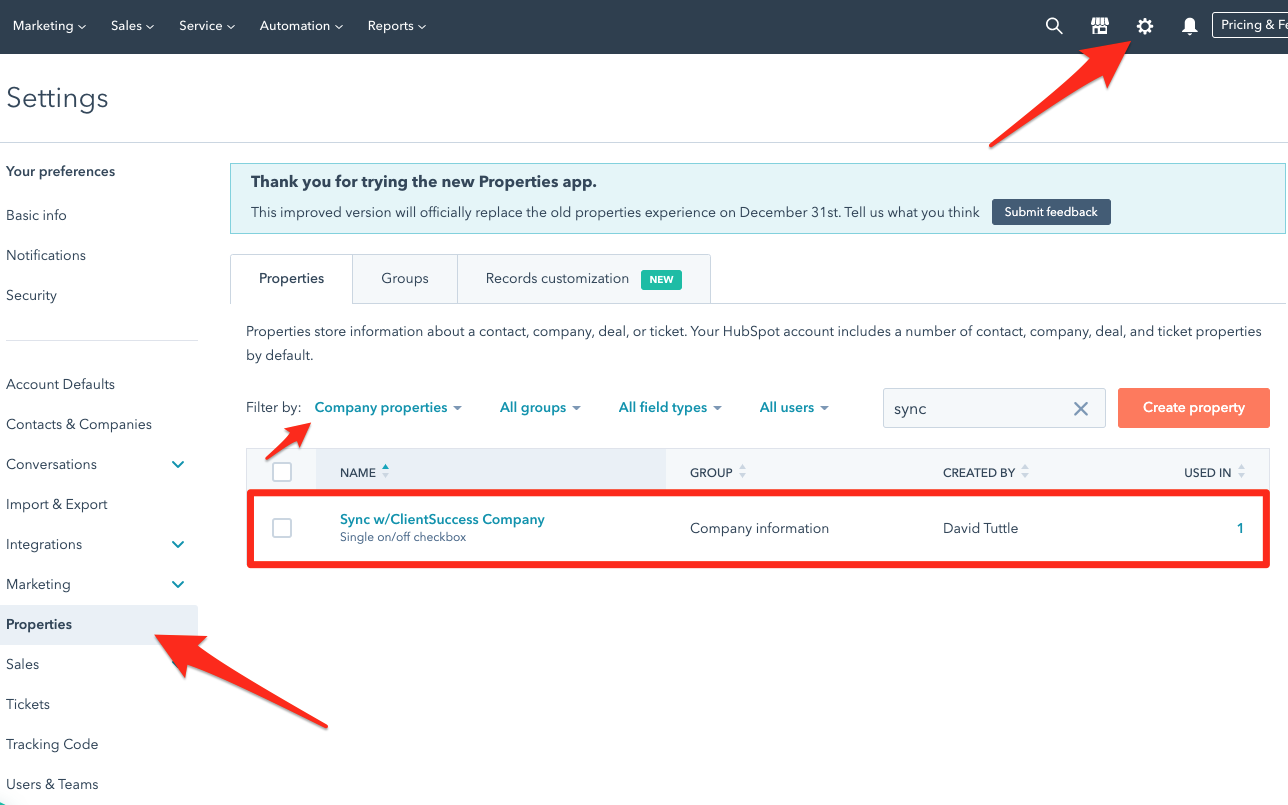Open the Sales dropdown in the top nav
Image resolution: width=1288 pixels, height=805 pixels.
132,26
